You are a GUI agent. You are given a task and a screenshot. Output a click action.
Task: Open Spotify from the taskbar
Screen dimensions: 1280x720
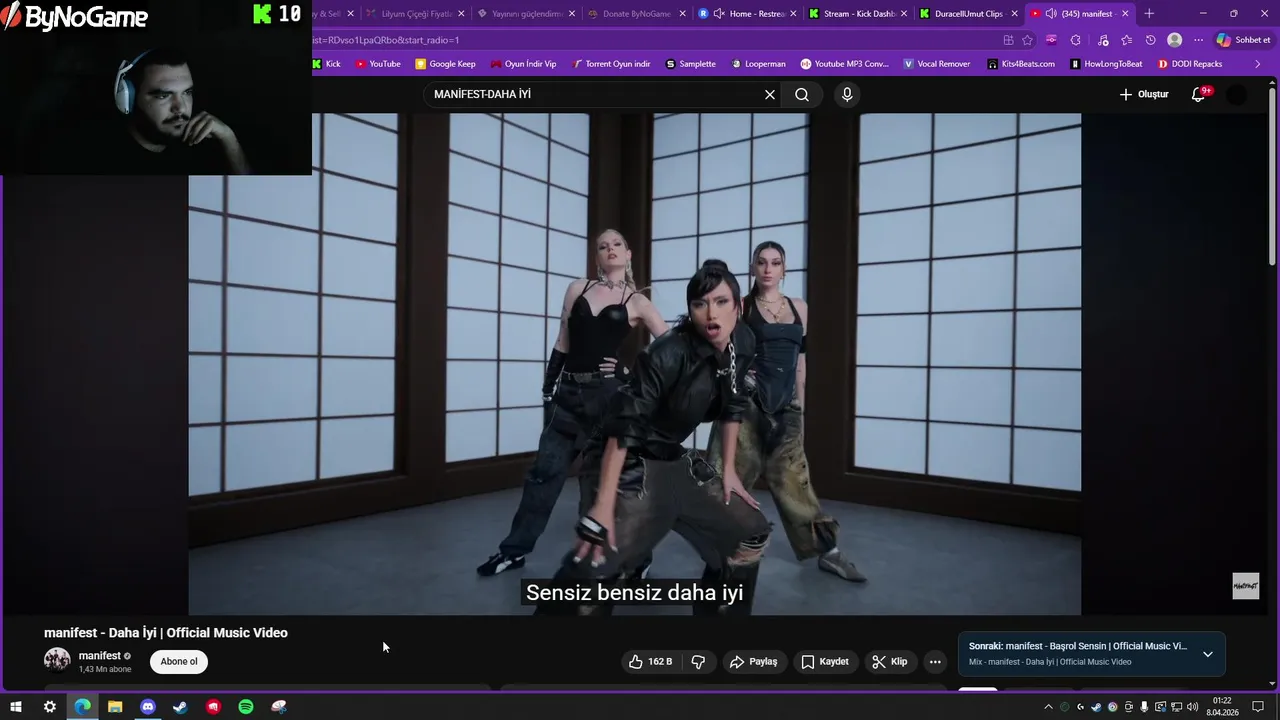(x=246, y=707)
